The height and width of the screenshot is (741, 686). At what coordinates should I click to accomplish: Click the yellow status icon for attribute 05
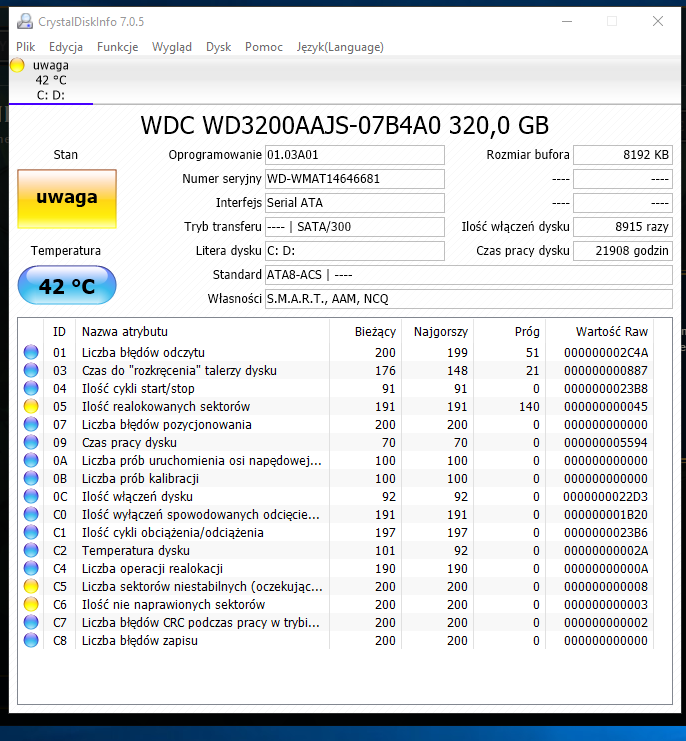[x=31, y=406]
